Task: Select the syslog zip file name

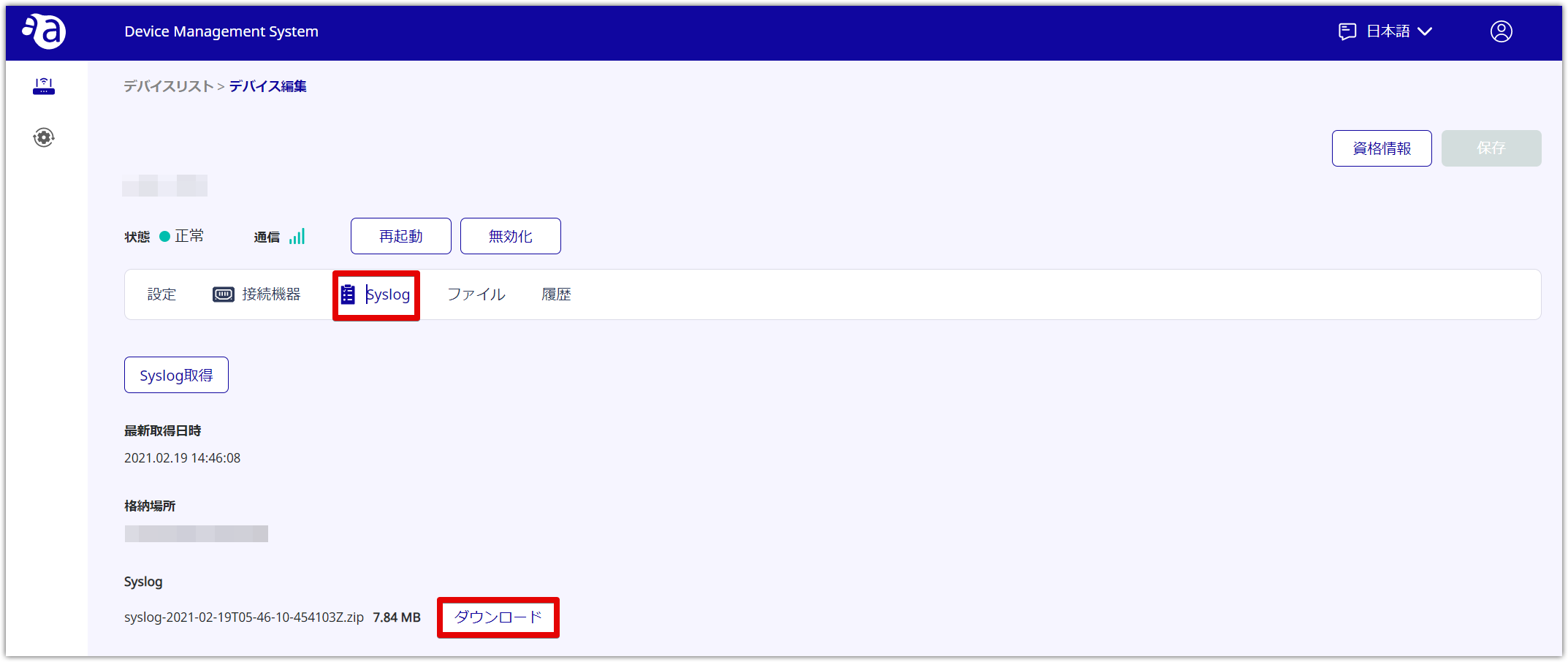Action: tap(244, 617)
